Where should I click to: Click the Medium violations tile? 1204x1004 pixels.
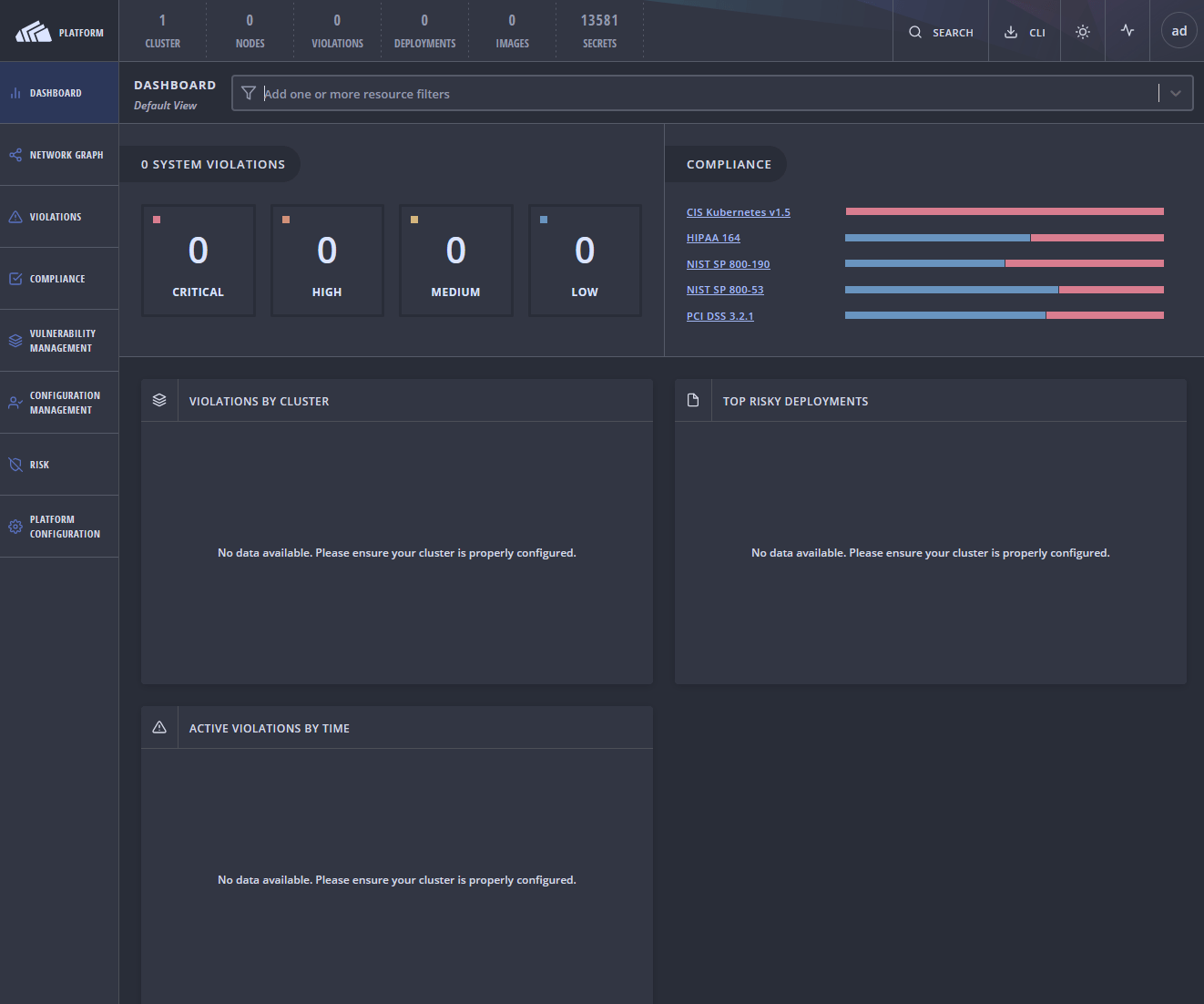(456, 261)
